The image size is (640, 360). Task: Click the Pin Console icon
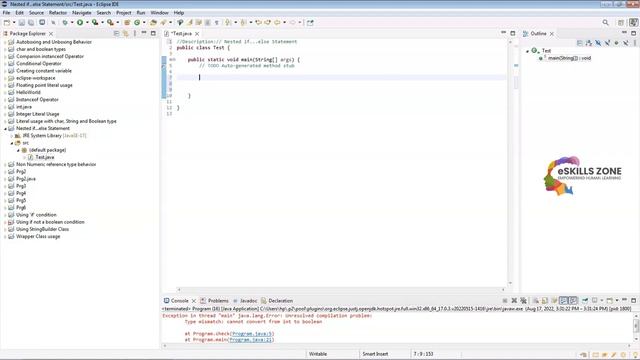coord(585,300)
